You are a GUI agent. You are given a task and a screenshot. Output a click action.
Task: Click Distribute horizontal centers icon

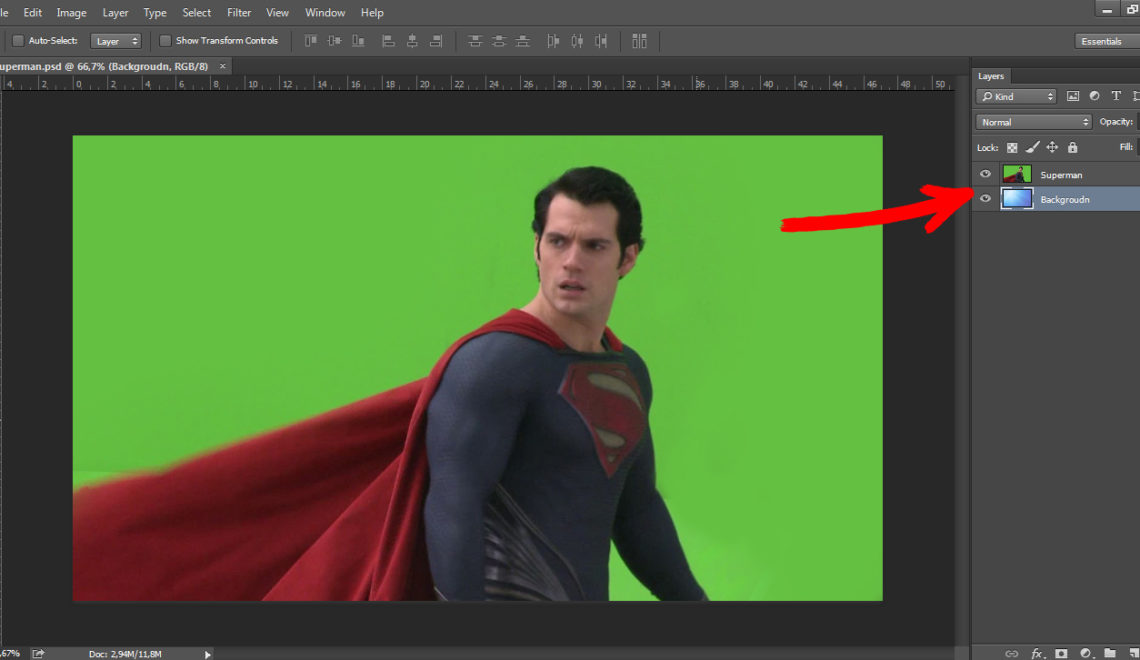coord(577,41)
